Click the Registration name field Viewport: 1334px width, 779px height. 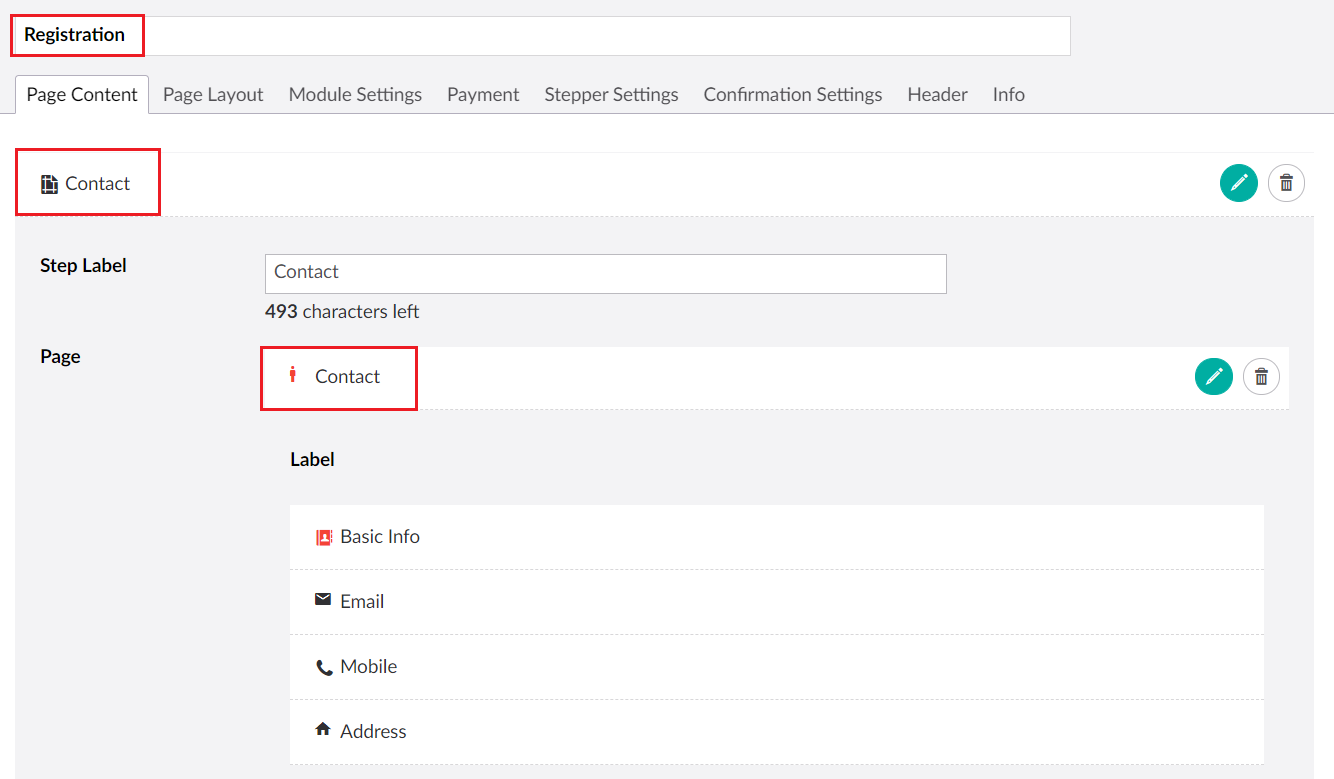click(540, 35)
